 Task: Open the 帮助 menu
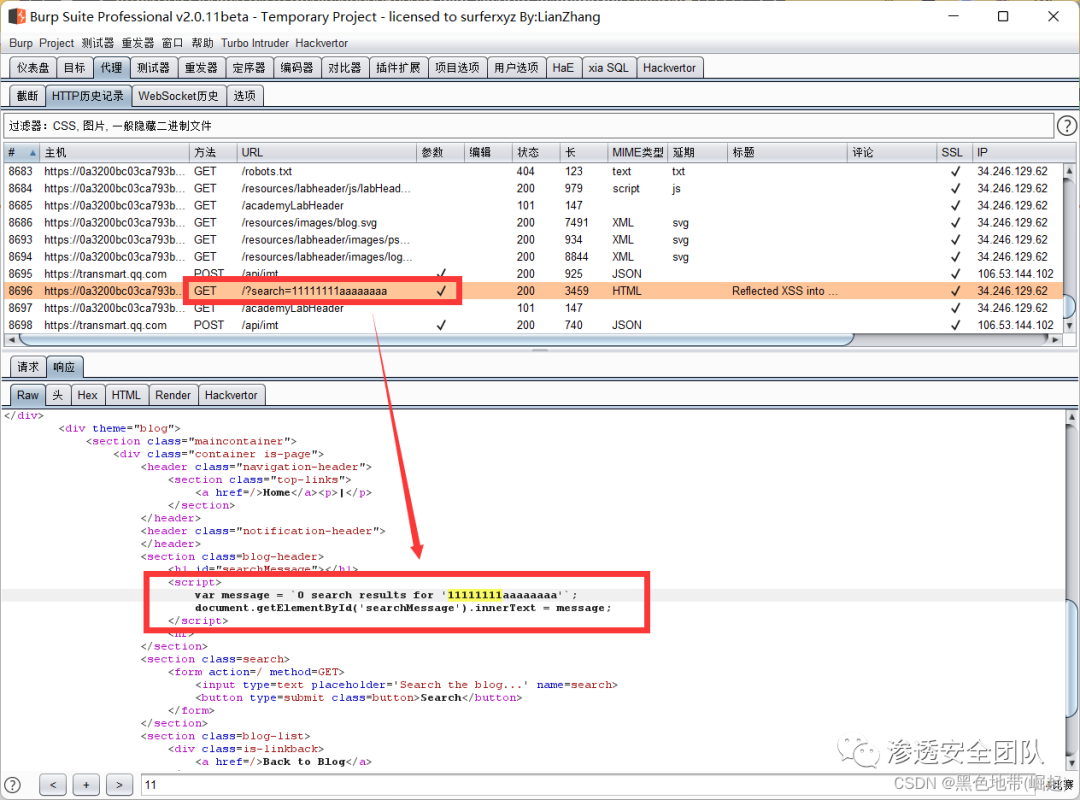click(x=202, y=43)
